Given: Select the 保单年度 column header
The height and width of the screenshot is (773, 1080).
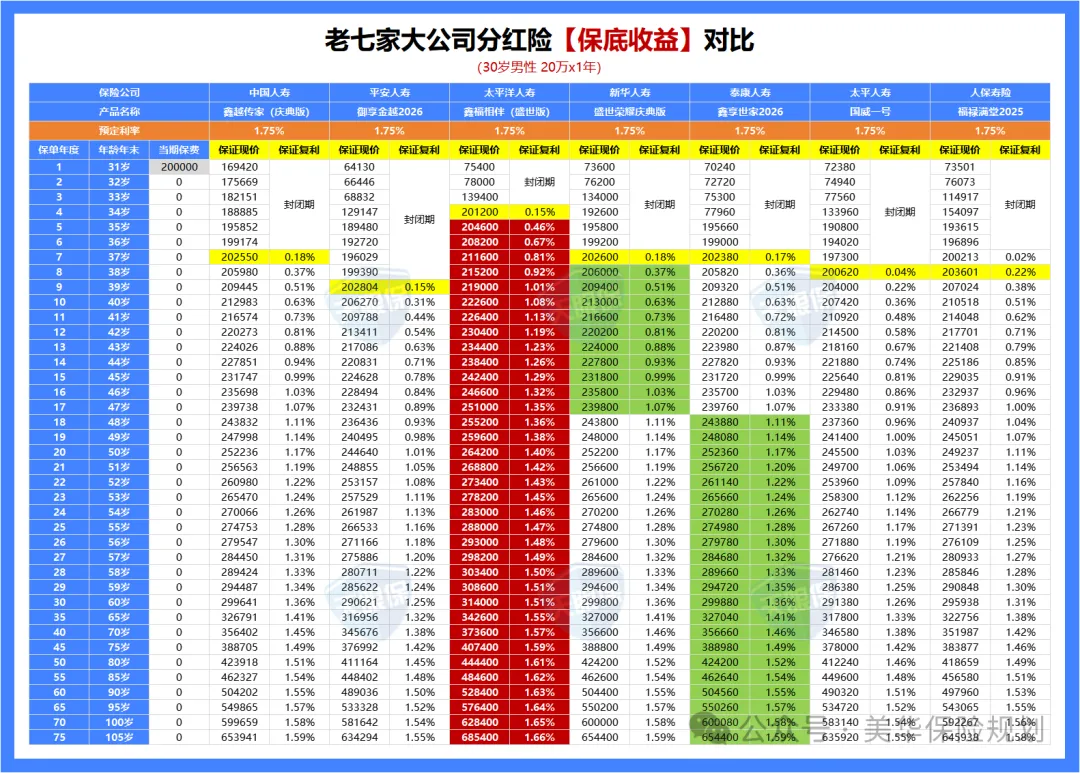Looking at the screenshot, I should (59, 149).
